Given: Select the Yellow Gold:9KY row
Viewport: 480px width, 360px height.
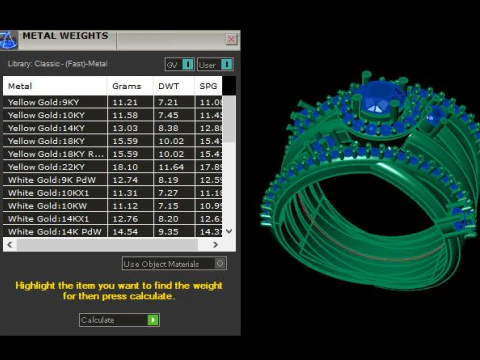Looking at the screenshot, I should 113,102.
